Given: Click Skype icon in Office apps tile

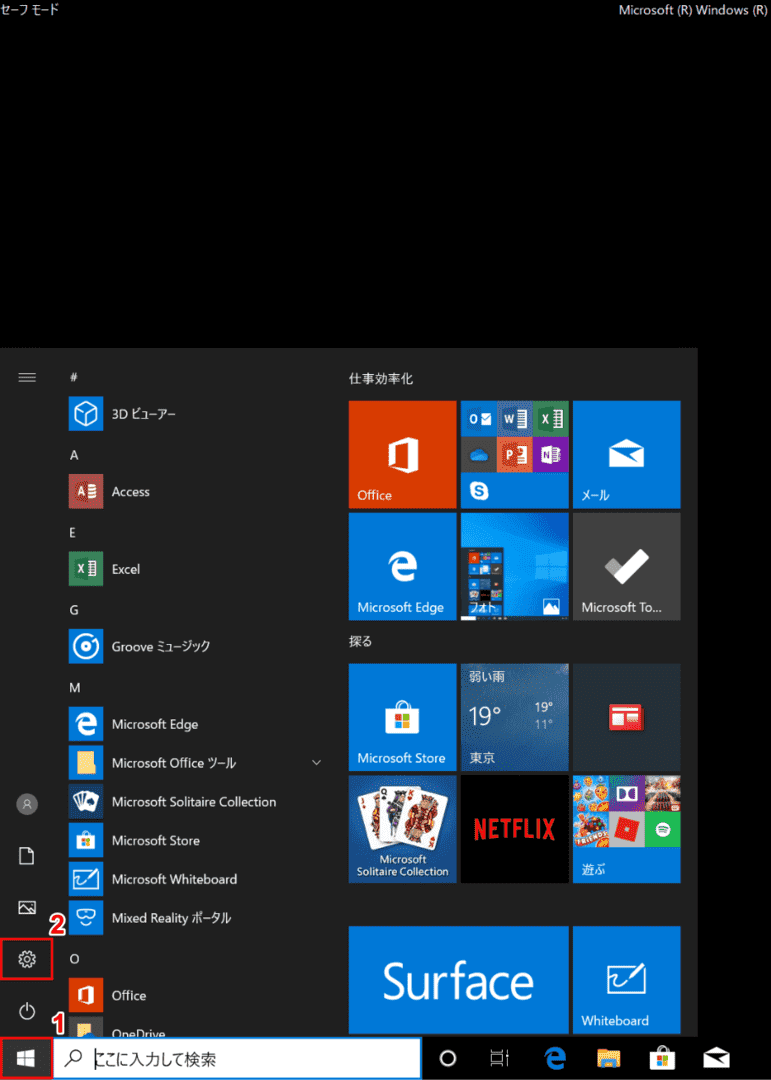Looking at the screenshot, I should click(480, 490).
